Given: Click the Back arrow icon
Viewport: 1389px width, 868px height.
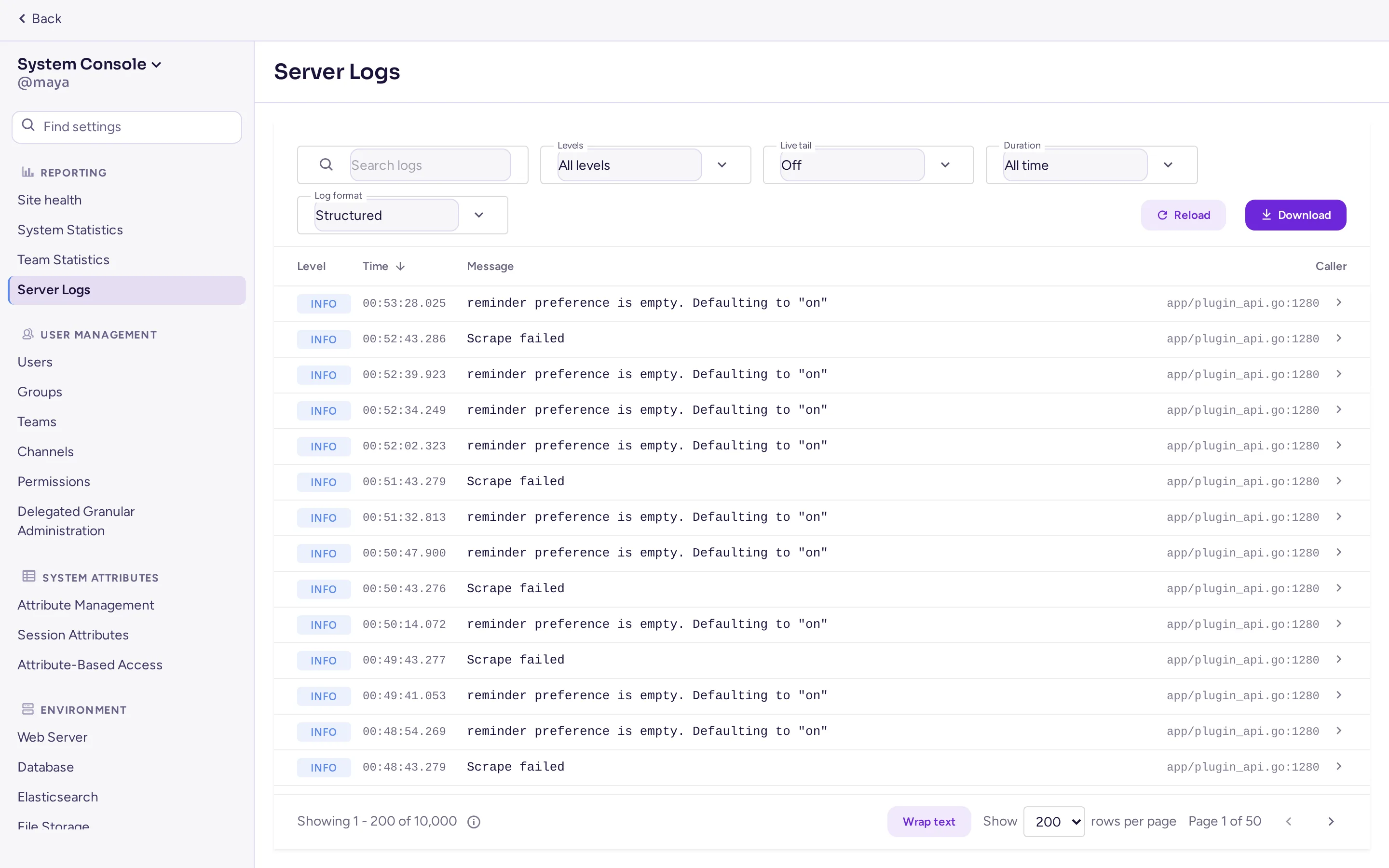Looking at the screenshot, I should point(22,18).
